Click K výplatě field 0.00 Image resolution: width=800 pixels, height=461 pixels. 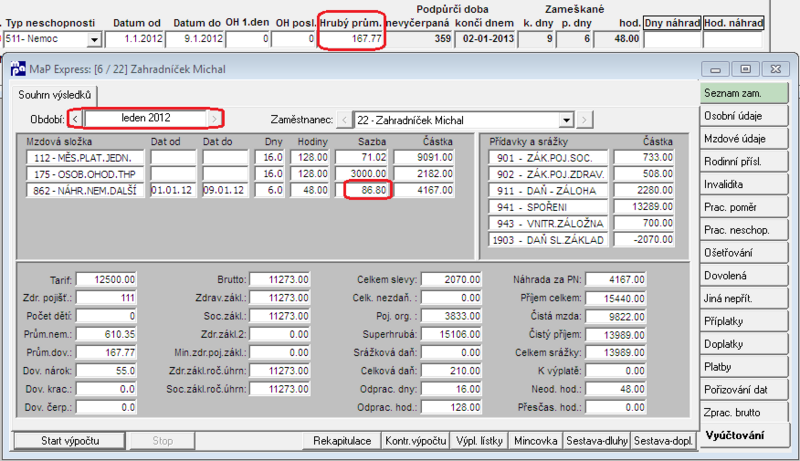616,371
